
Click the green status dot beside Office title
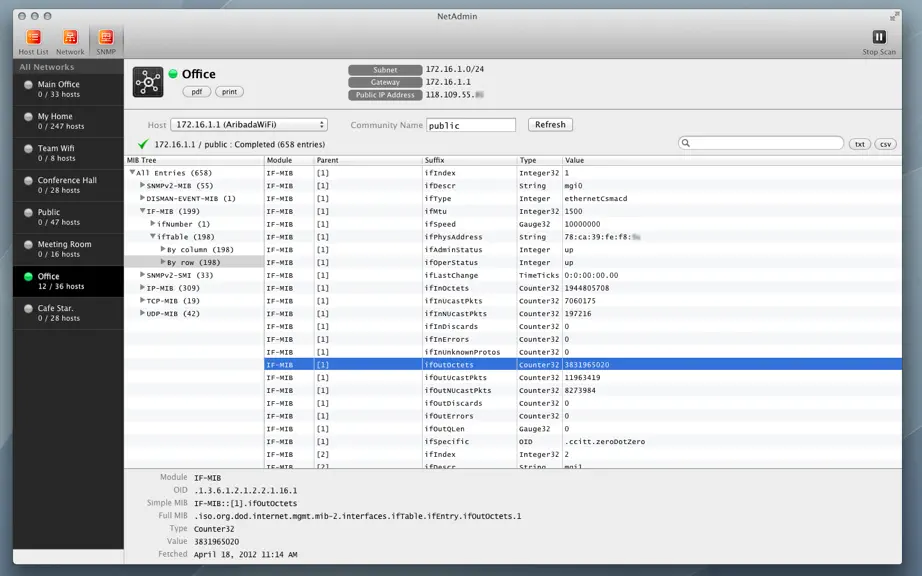pos(173,73)
